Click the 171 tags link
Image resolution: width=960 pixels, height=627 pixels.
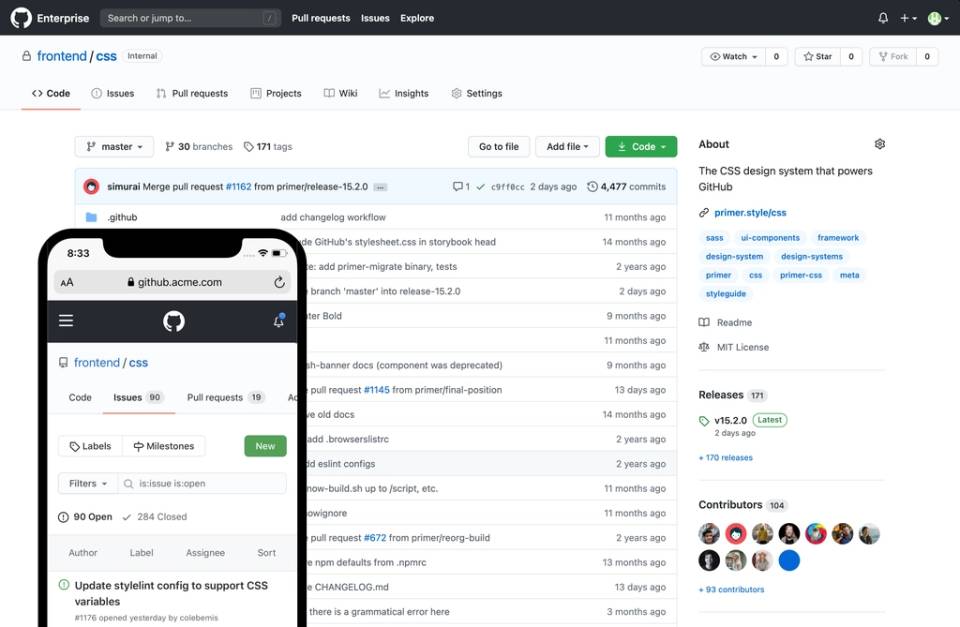pos(268,147)
